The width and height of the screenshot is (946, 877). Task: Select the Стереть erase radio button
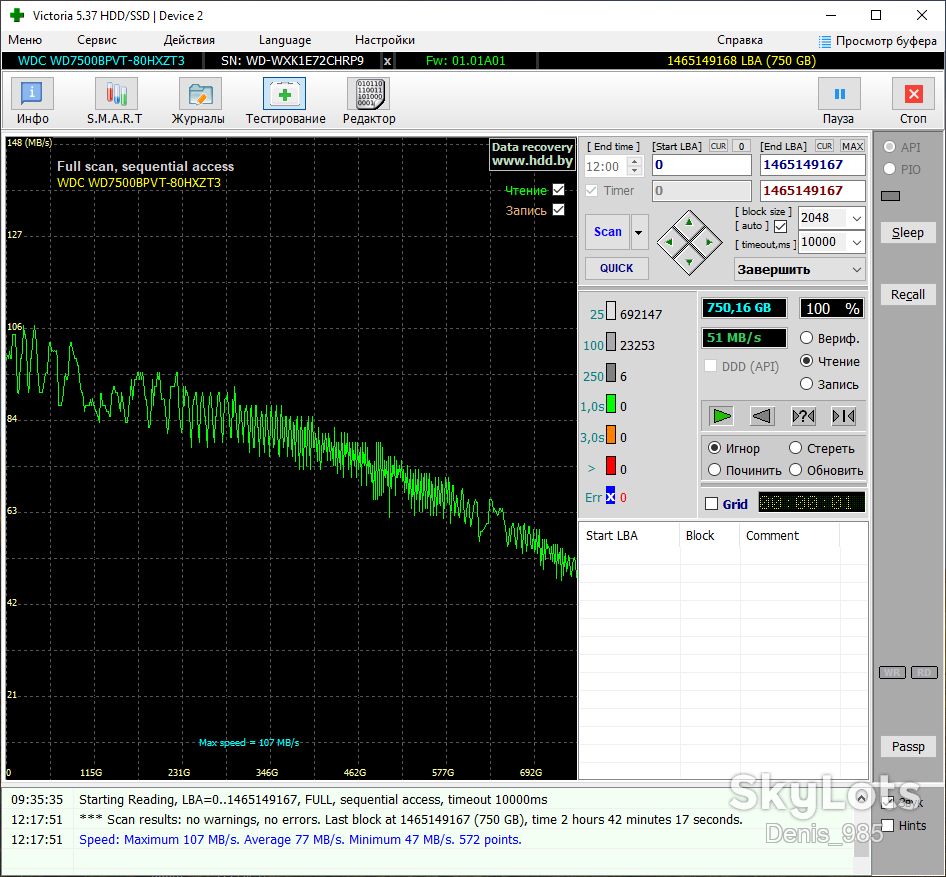click(x=796, y=448)
